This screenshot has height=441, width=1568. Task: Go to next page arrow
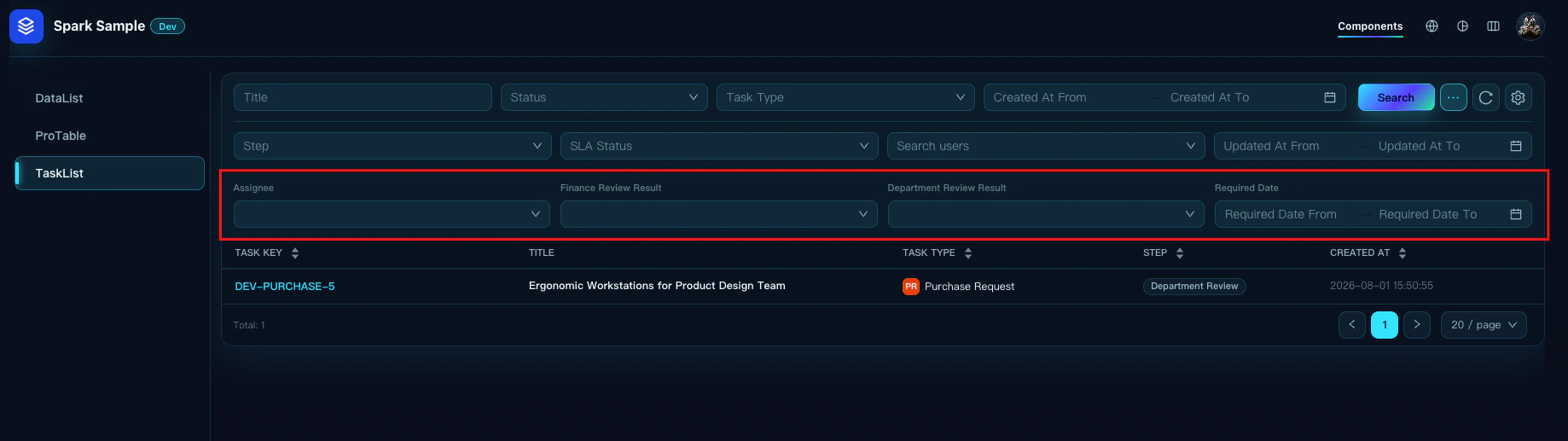pyautogui.click(x=1416, y=325)
